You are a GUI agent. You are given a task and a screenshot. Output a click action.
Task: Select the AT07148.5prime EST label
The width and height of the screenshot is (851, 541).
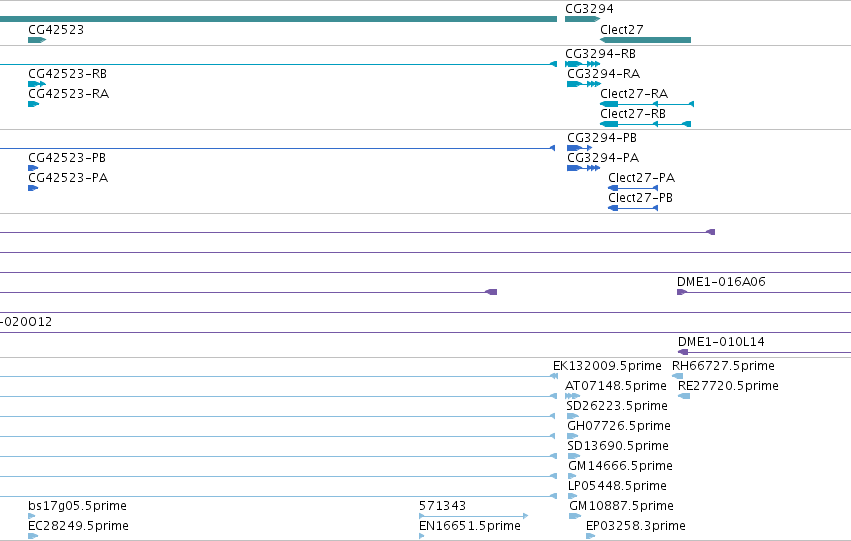coord(615,386)
